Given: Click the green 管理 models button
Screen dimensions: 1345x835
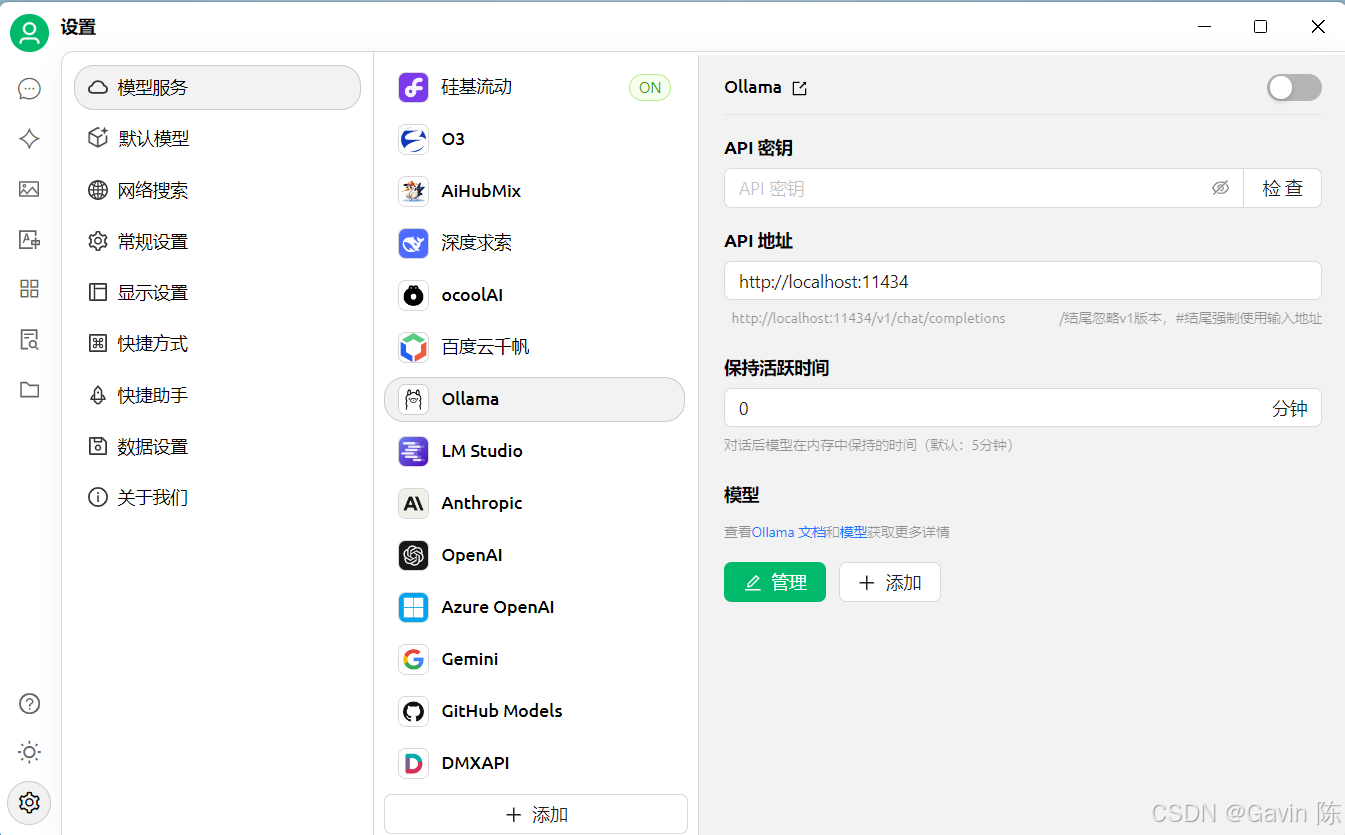Looking at the screenshot, I should pos(775,582).
